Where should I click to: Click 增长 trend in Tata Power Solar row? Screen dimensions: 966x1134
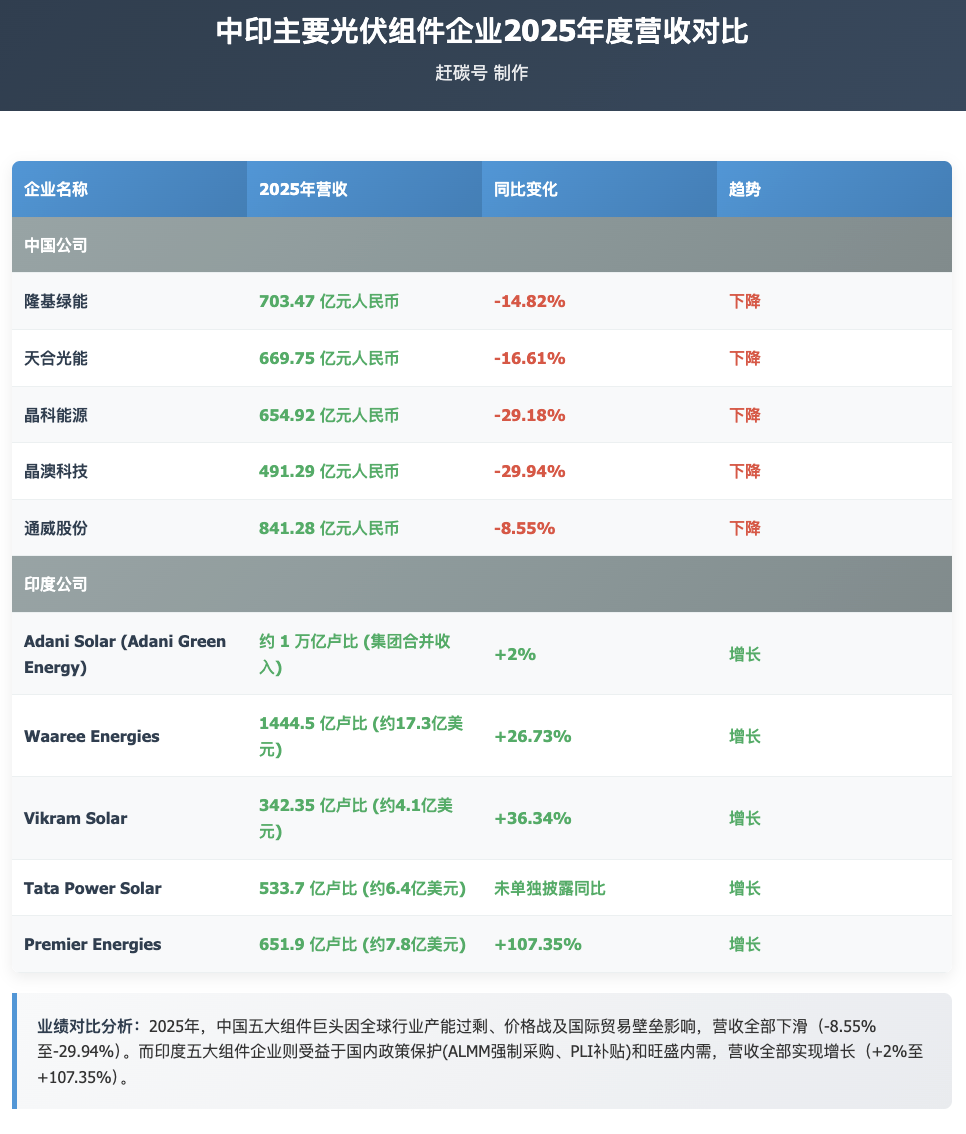coord(745,888)
